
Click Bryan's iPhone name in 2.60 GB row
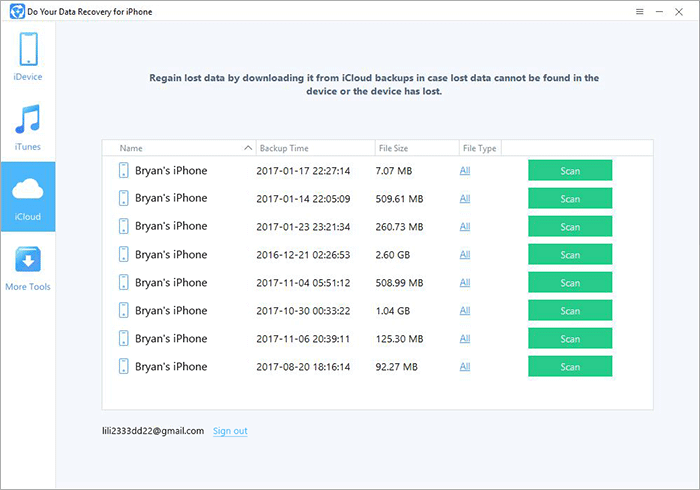(x=171, y=254)
